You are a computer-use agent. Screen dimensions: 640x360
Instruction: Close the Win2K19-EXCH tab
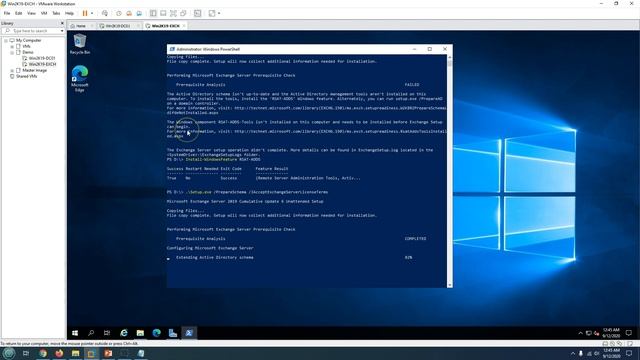coord(184,26)
